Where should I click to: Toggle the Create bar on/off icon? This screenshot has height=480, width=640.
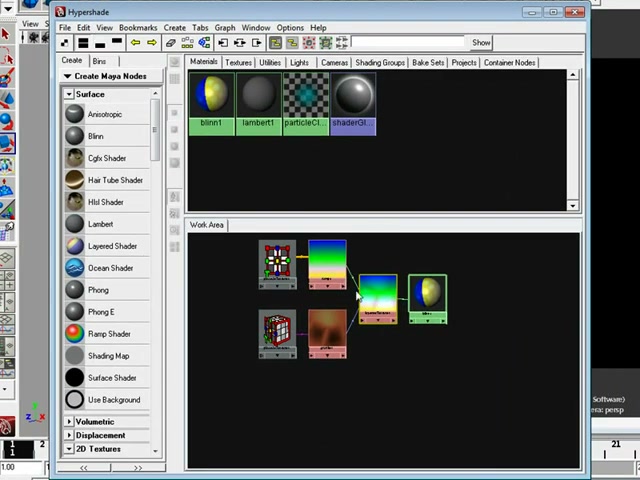65,42
